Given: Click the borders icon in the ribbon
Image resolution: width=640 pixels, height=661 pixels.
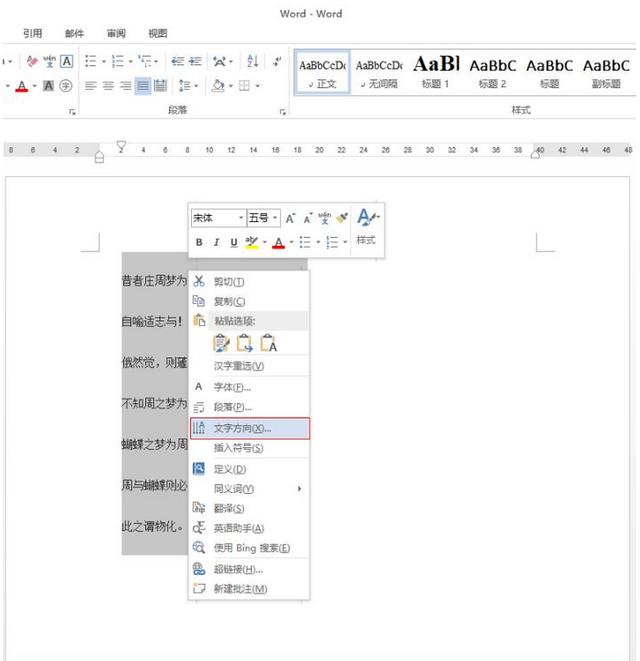Looking at the screenshot, I should pos(244,86).
